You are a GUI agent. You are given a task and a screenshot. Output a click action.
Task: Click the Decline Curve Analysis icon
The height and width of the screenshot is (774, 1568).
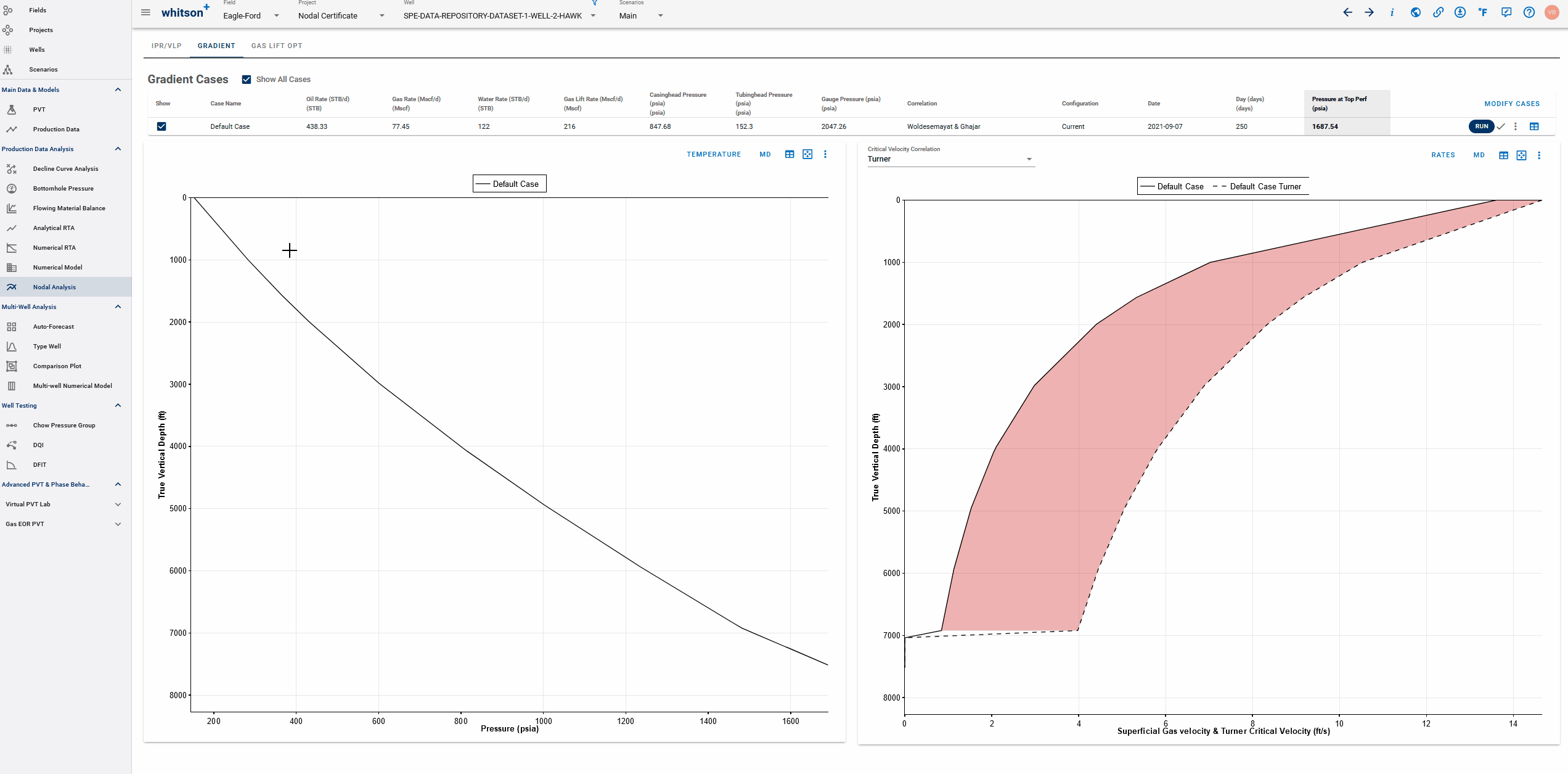11,168
